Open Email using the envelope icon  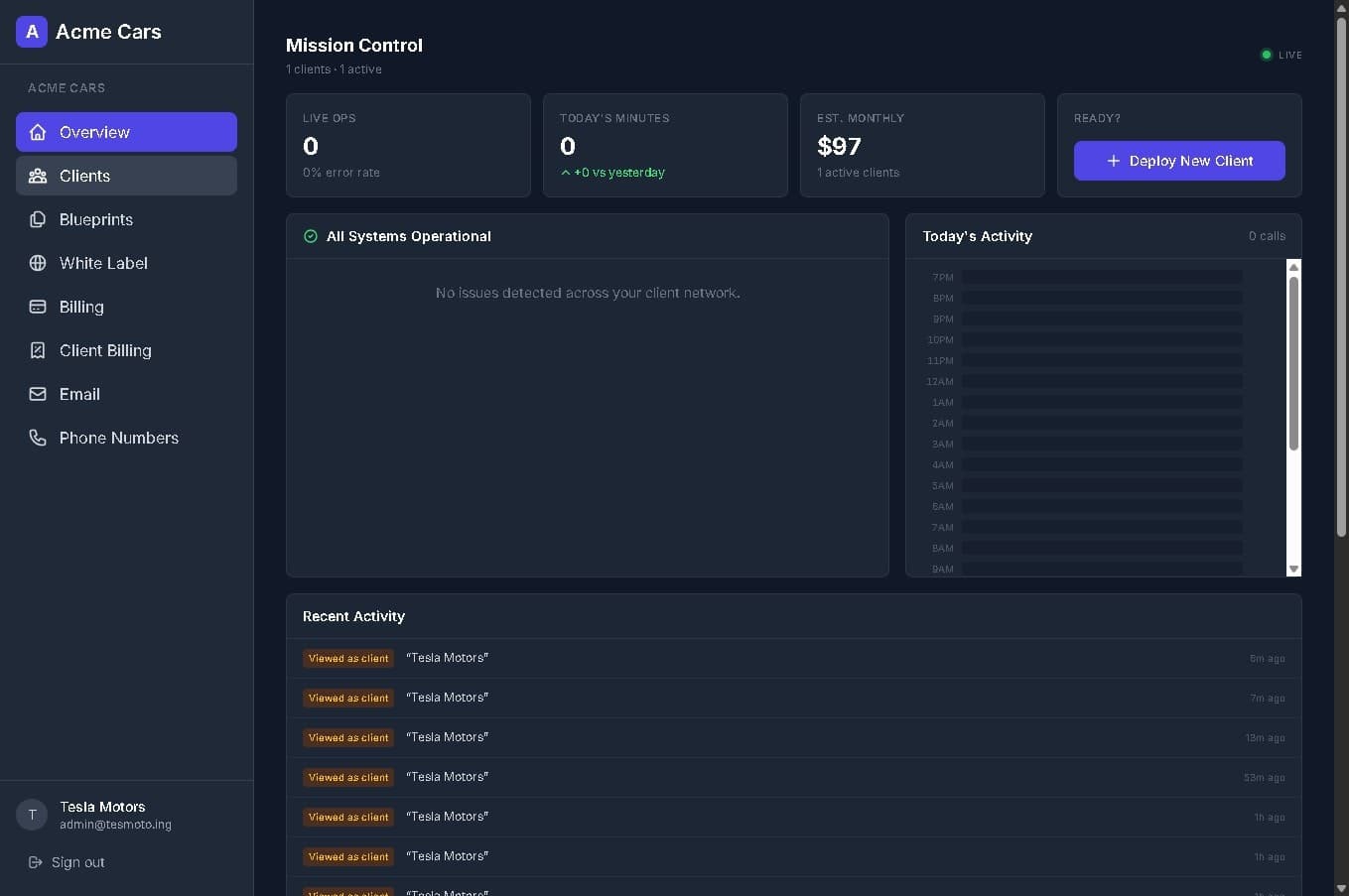click(38, 394)
